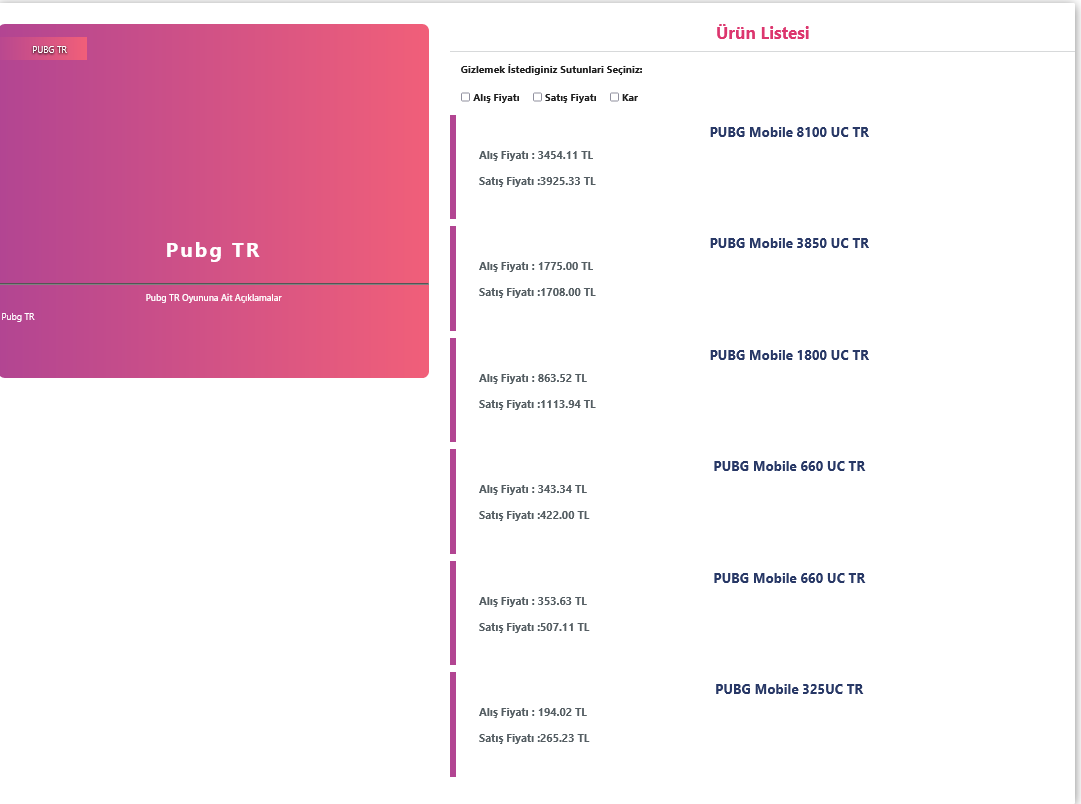Click the 422.00 TL sale price

[x=564, y=515]
